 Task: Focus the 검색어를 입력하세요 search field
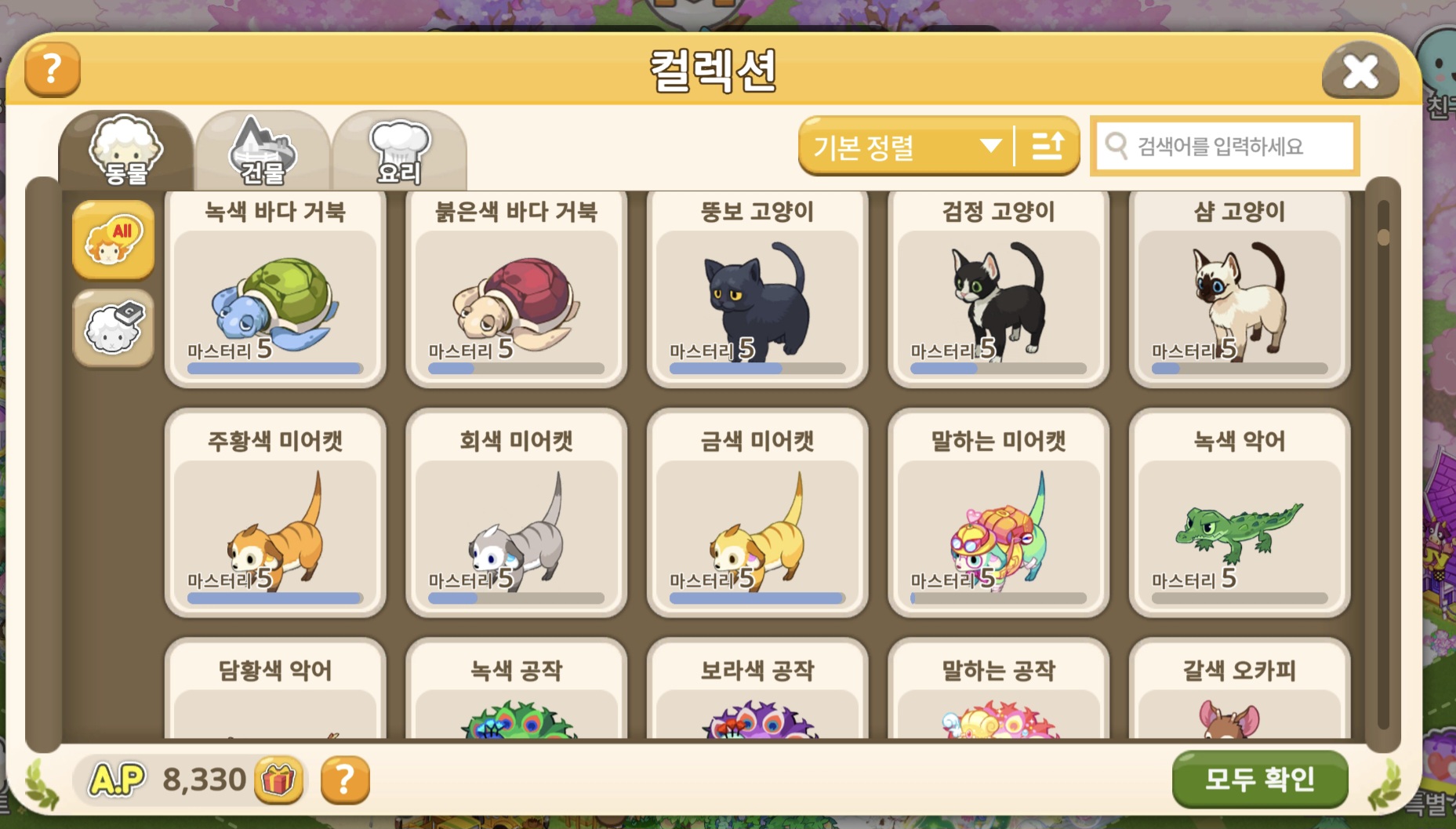(x=1225, y=146)
